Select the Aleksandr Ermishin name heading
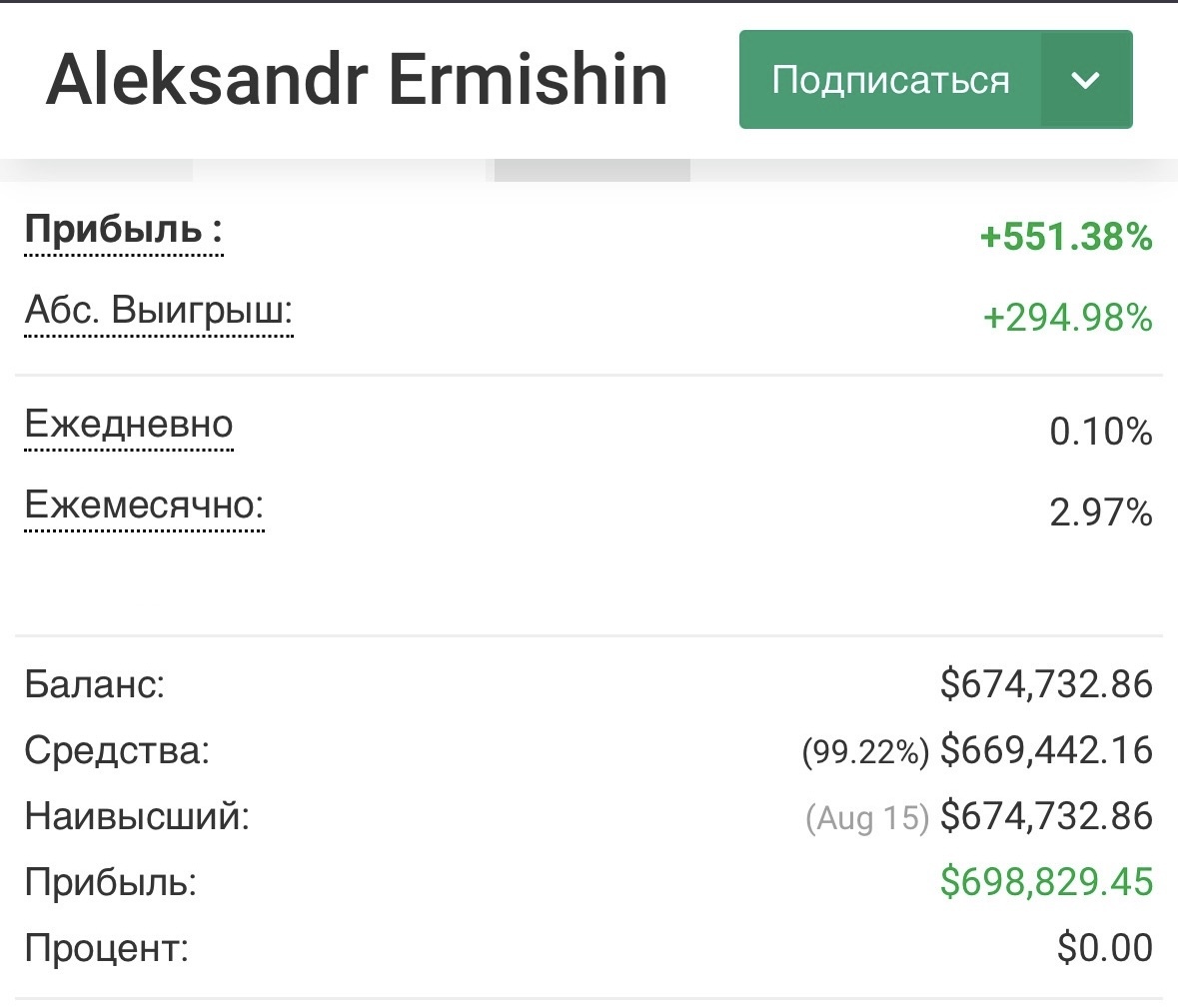Viewport: 1178px width, 1008px height. (x=357, y=80)
